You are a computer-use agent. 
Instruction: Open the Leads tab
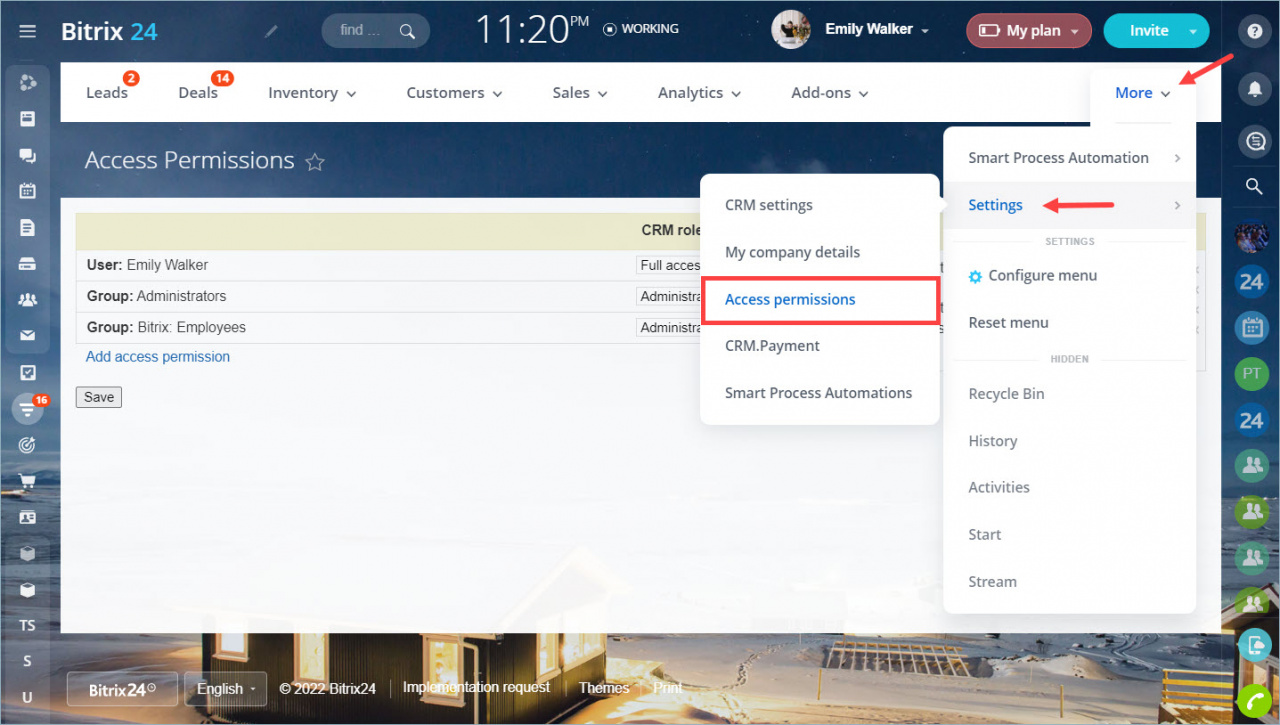click(x=107, y=93)
